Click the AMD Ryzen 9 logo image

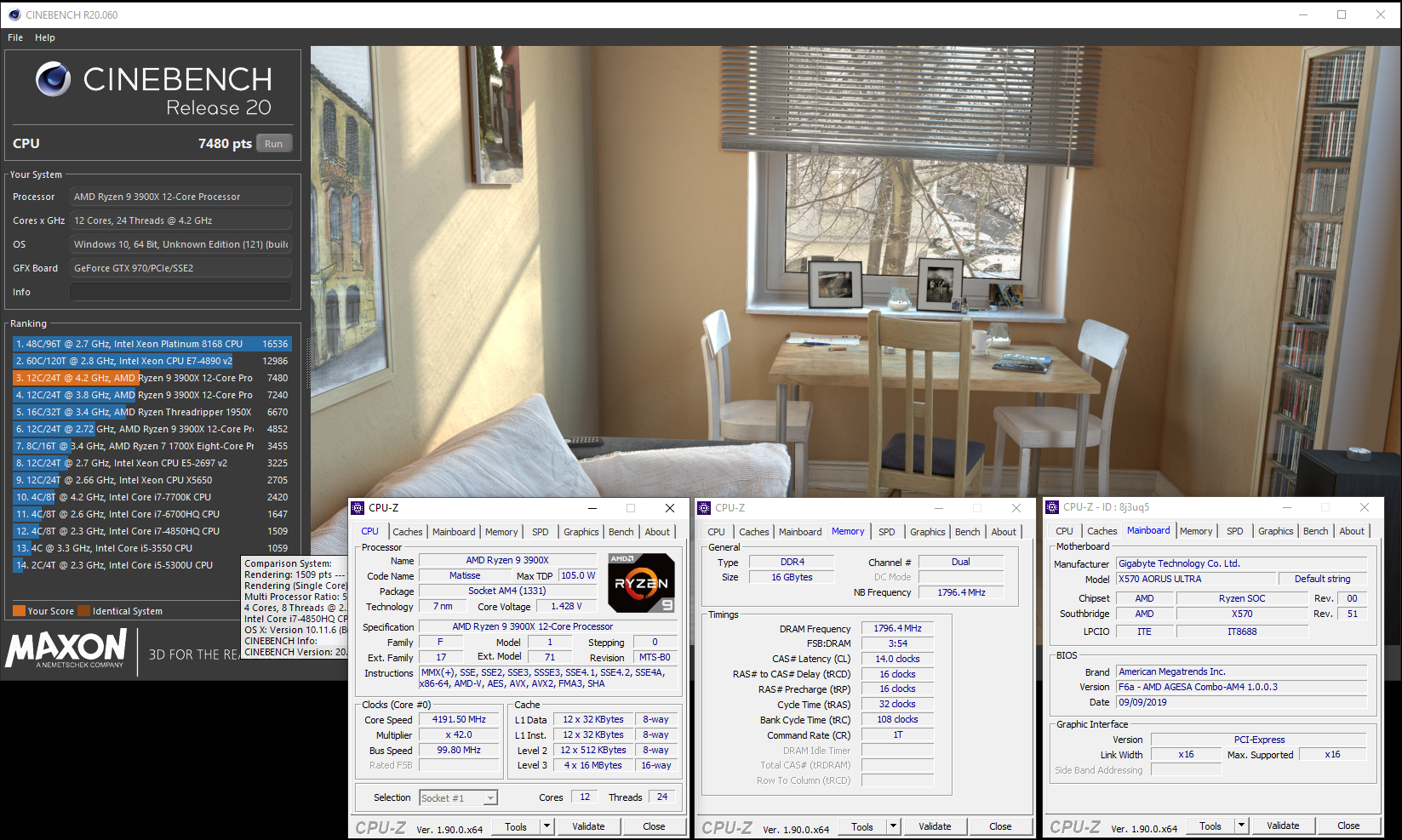642,583
